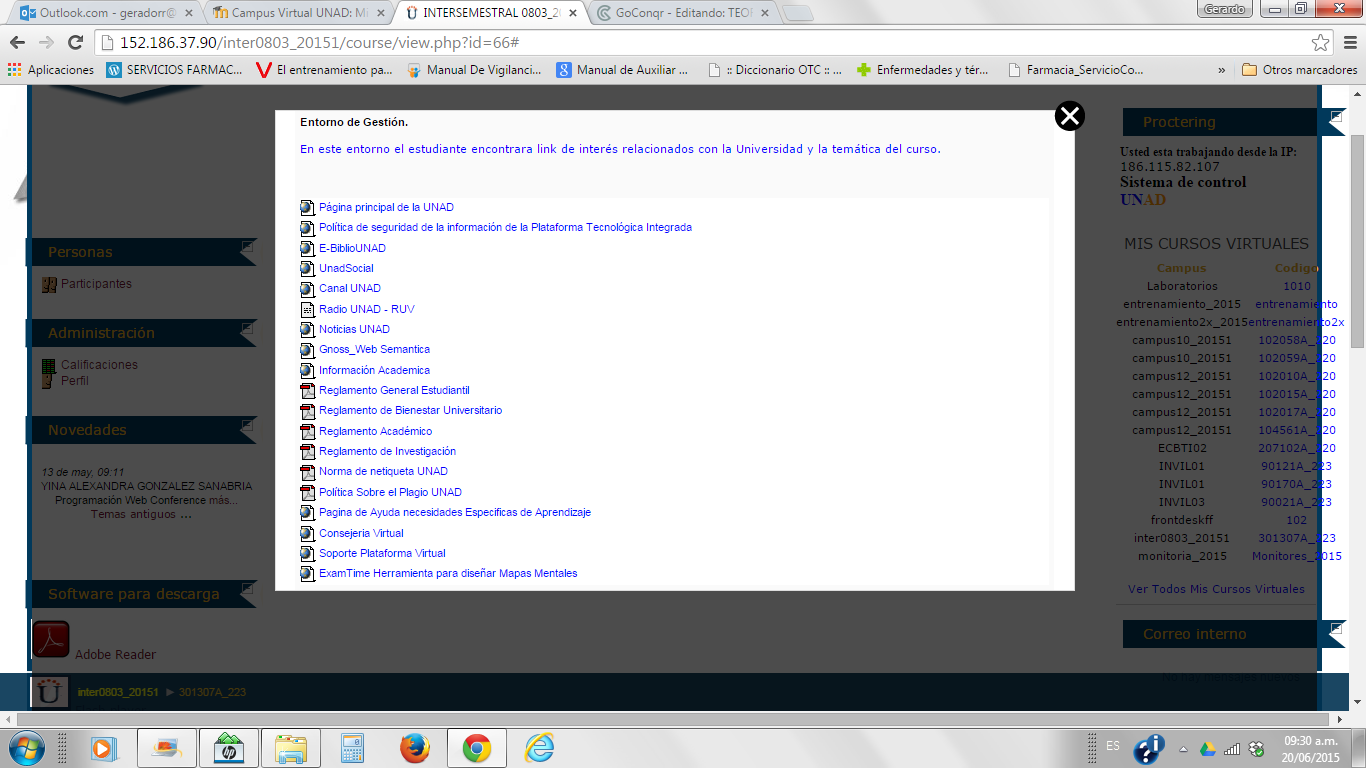The width and height of the screenshot is (1366, 768).
Task: Open Ver Todos Mis Cursos Virtuales
Action: tap(1216, 589)
